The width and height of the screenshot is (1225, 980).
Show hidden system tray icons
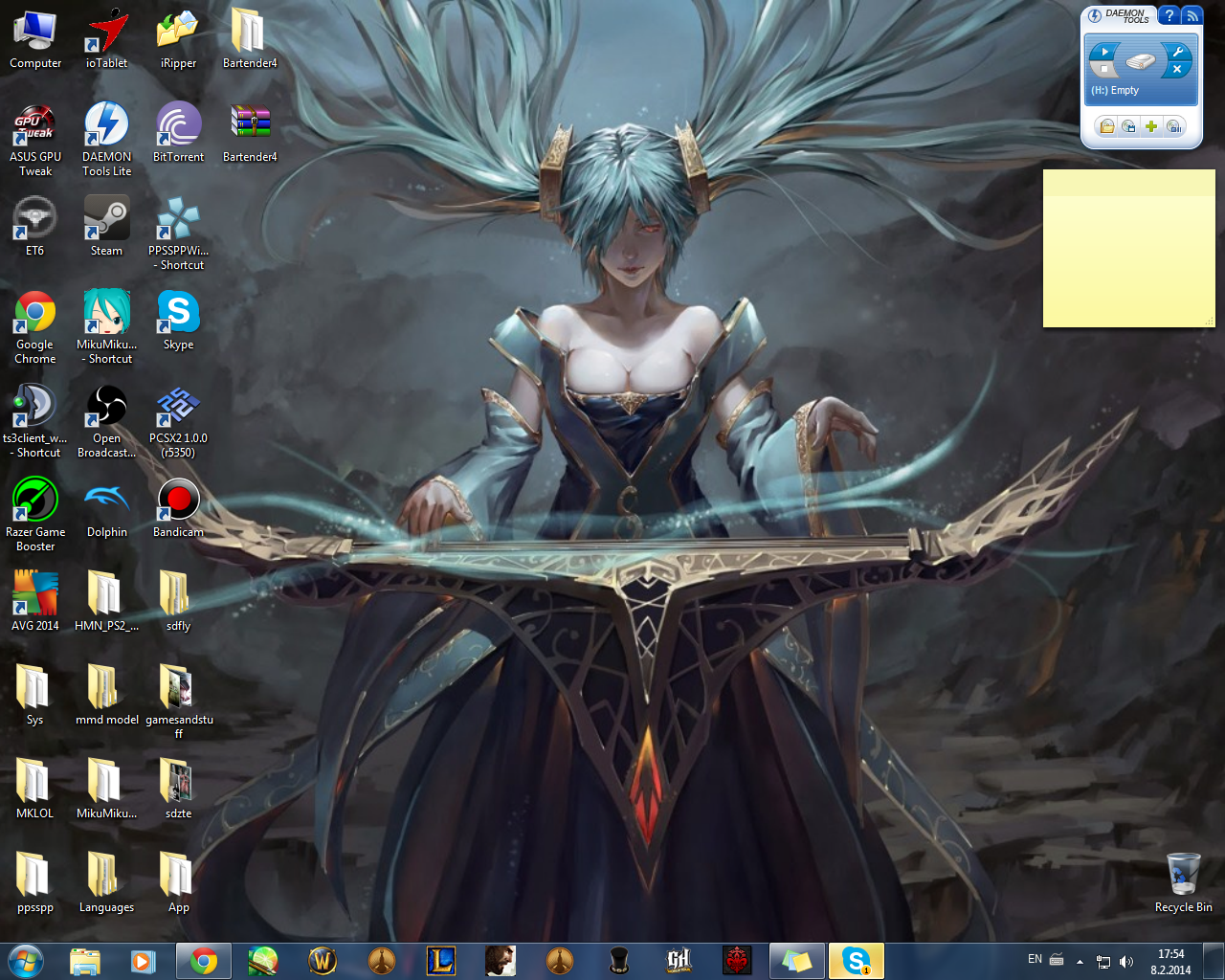pyautogui.click(x=1080, y=962)
